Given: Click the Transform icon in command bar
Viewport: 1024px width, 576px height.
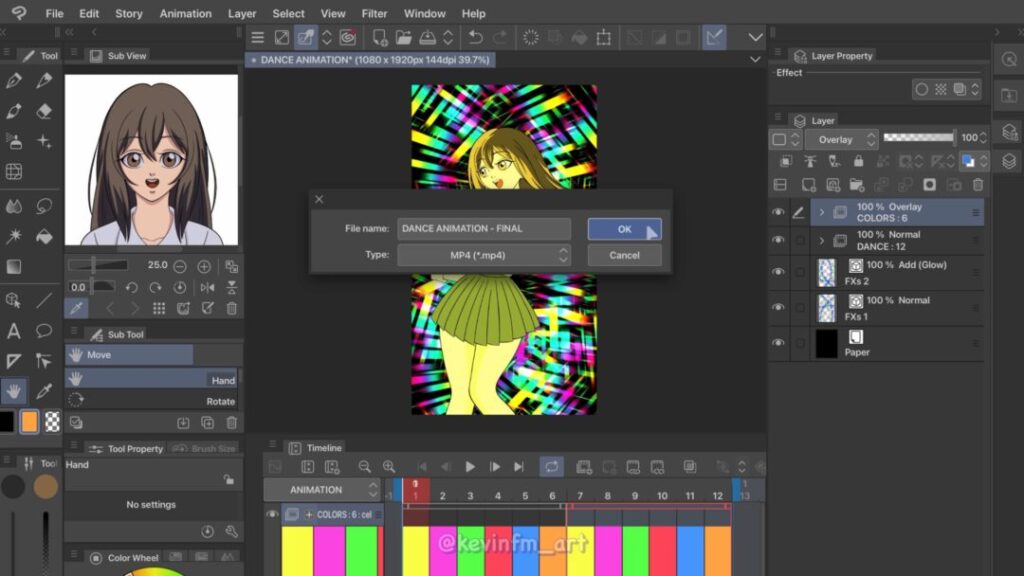Looking at the screenshot, I should pyautogui.click(x=604, y=37).
